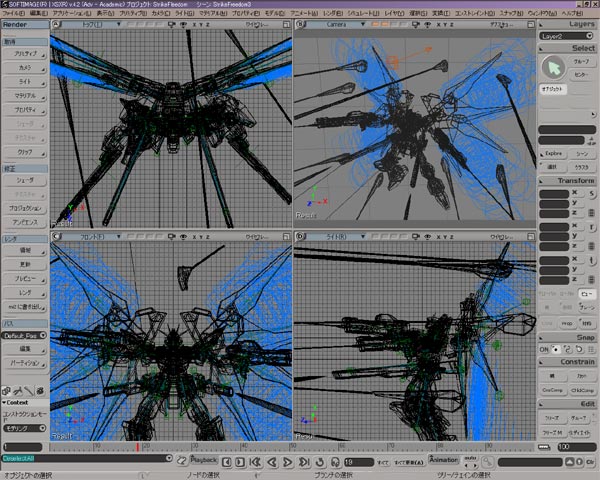
Task: Maximize the Camera viewport B
Action: click(531, 24)
